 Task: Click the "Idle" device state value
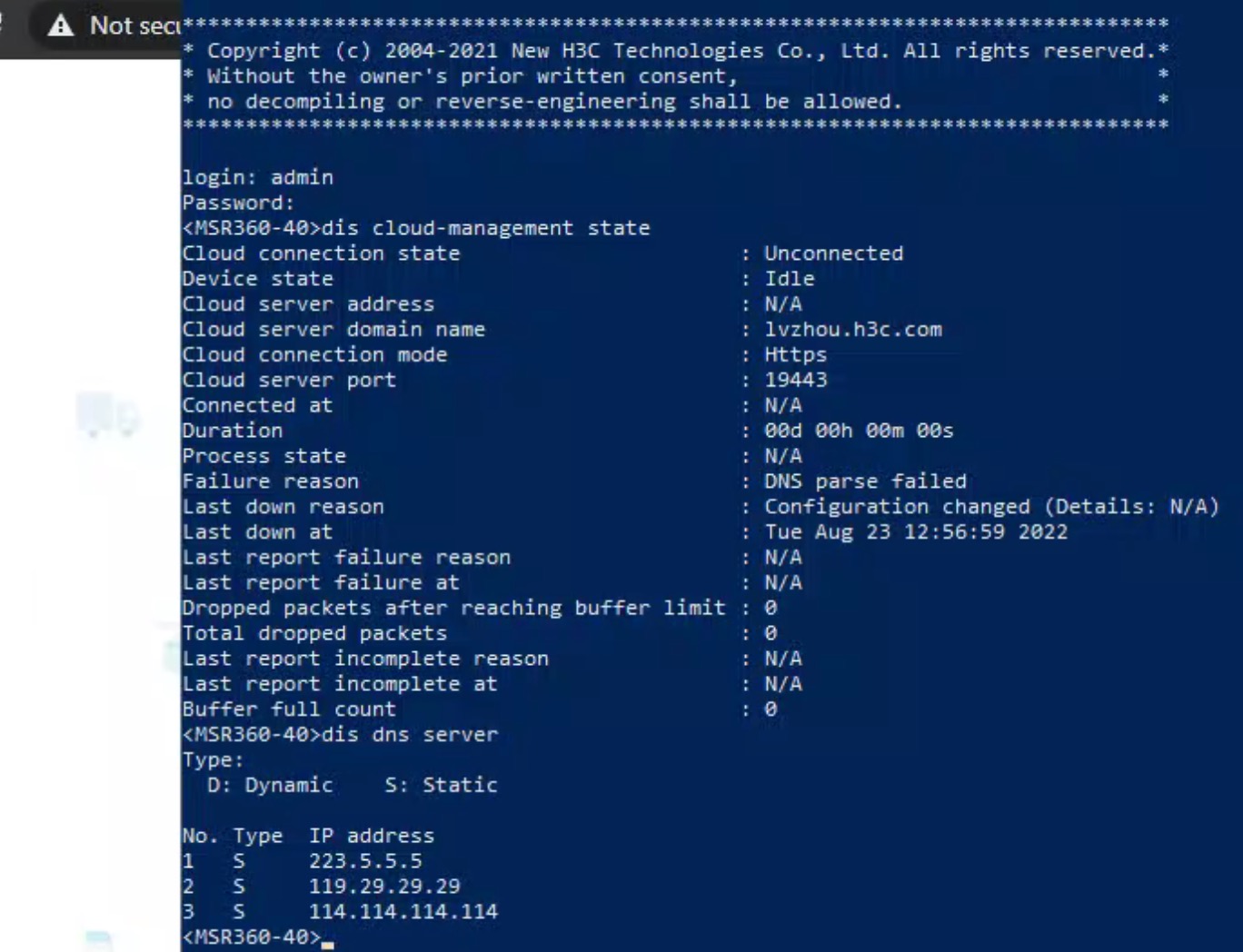click(789, 279)
